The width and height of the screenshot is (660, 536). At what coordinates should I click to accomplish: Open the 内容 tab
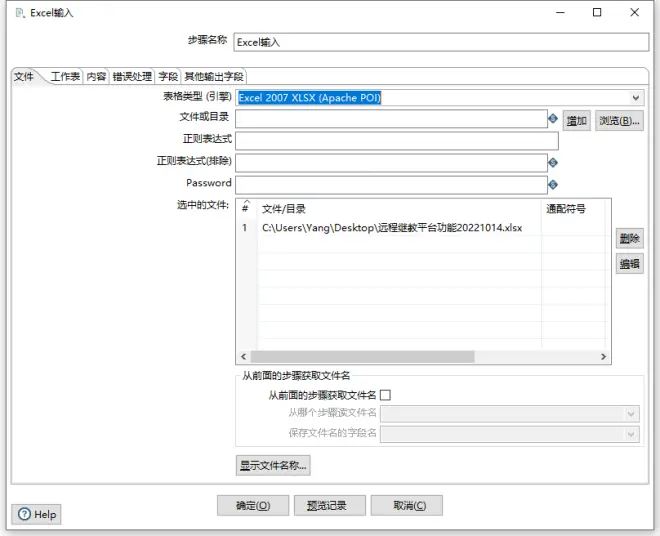(96, 76)
